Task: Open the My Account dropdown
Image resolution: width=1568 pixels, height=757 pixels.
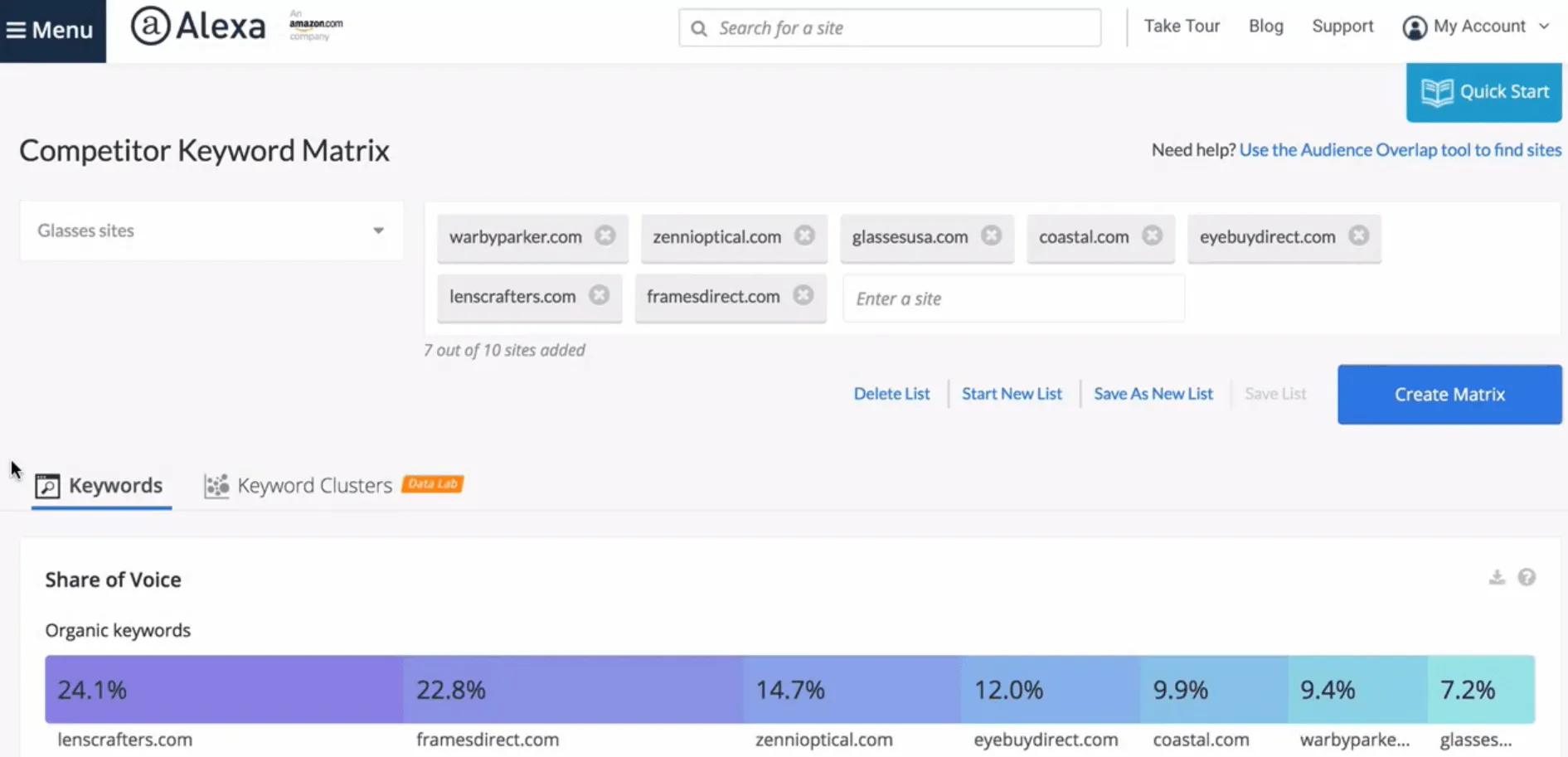Action: pyautogui.click(x=1477, y=27)
